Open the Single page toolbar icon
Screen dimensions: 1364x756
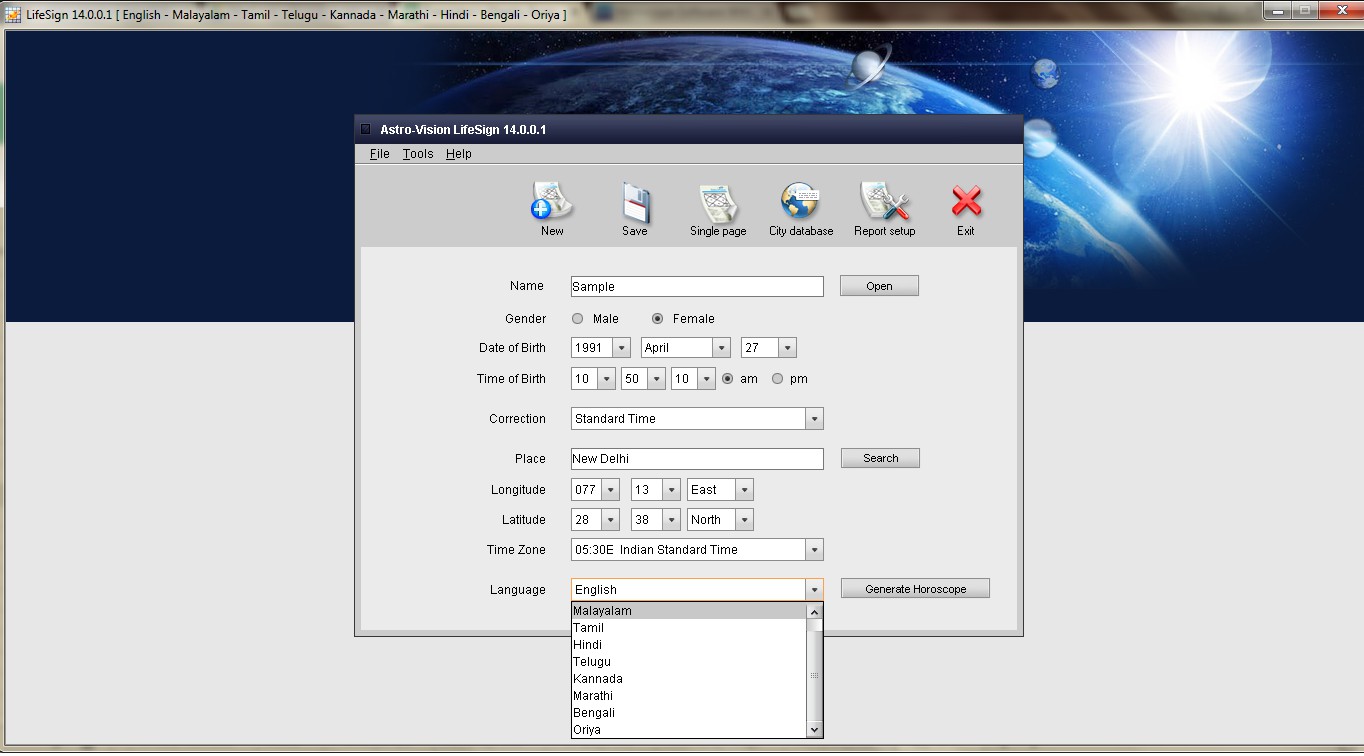718,203
